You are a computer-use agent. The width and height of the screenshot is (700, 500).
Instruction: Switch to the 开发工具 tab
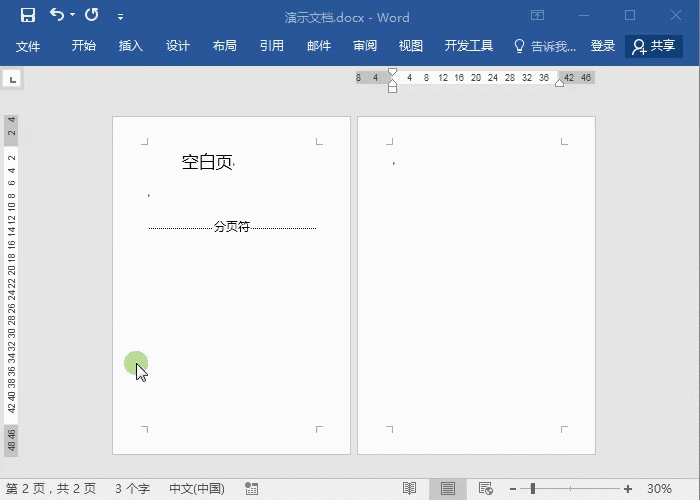pos(469,46)
